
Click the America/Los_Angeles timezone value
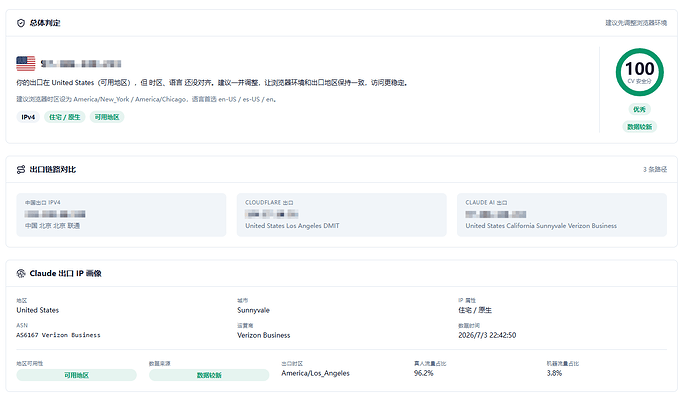(316, 373)
